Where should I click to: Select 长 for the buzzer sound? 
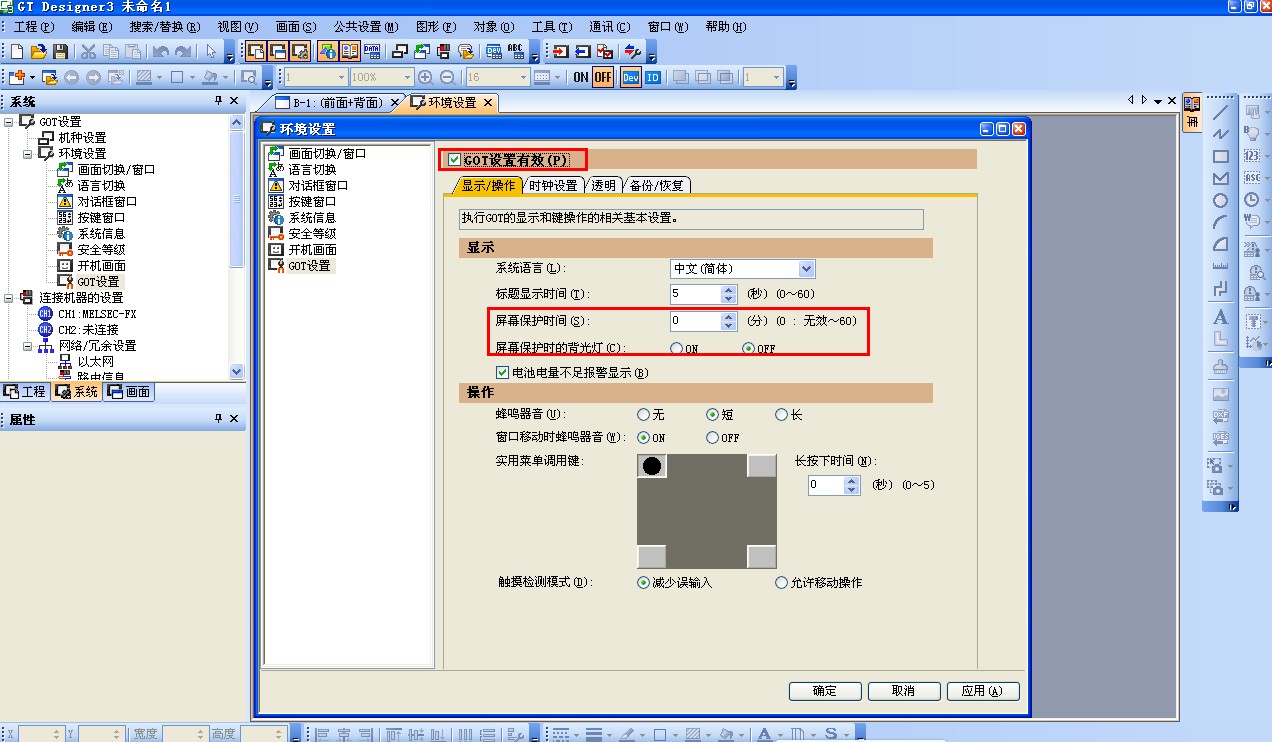click(782, 414)
